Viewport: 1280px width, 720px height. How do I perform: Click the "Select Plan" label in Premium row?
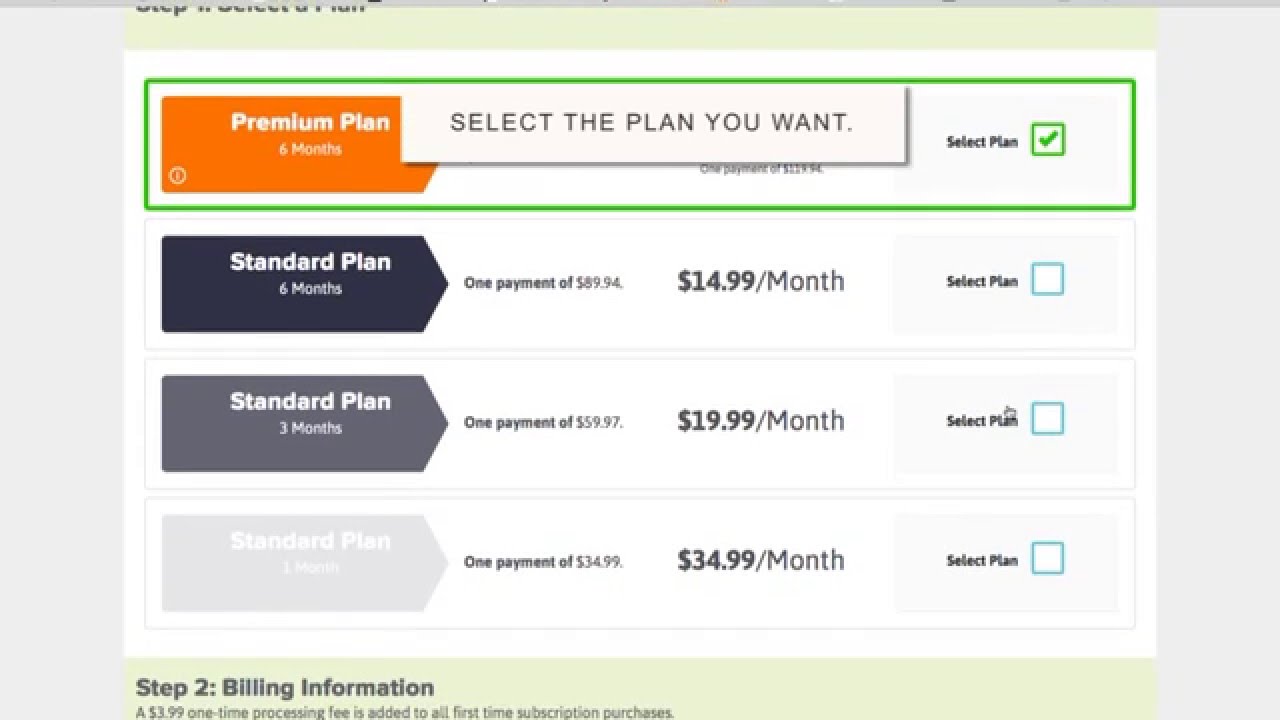(981, 142)
